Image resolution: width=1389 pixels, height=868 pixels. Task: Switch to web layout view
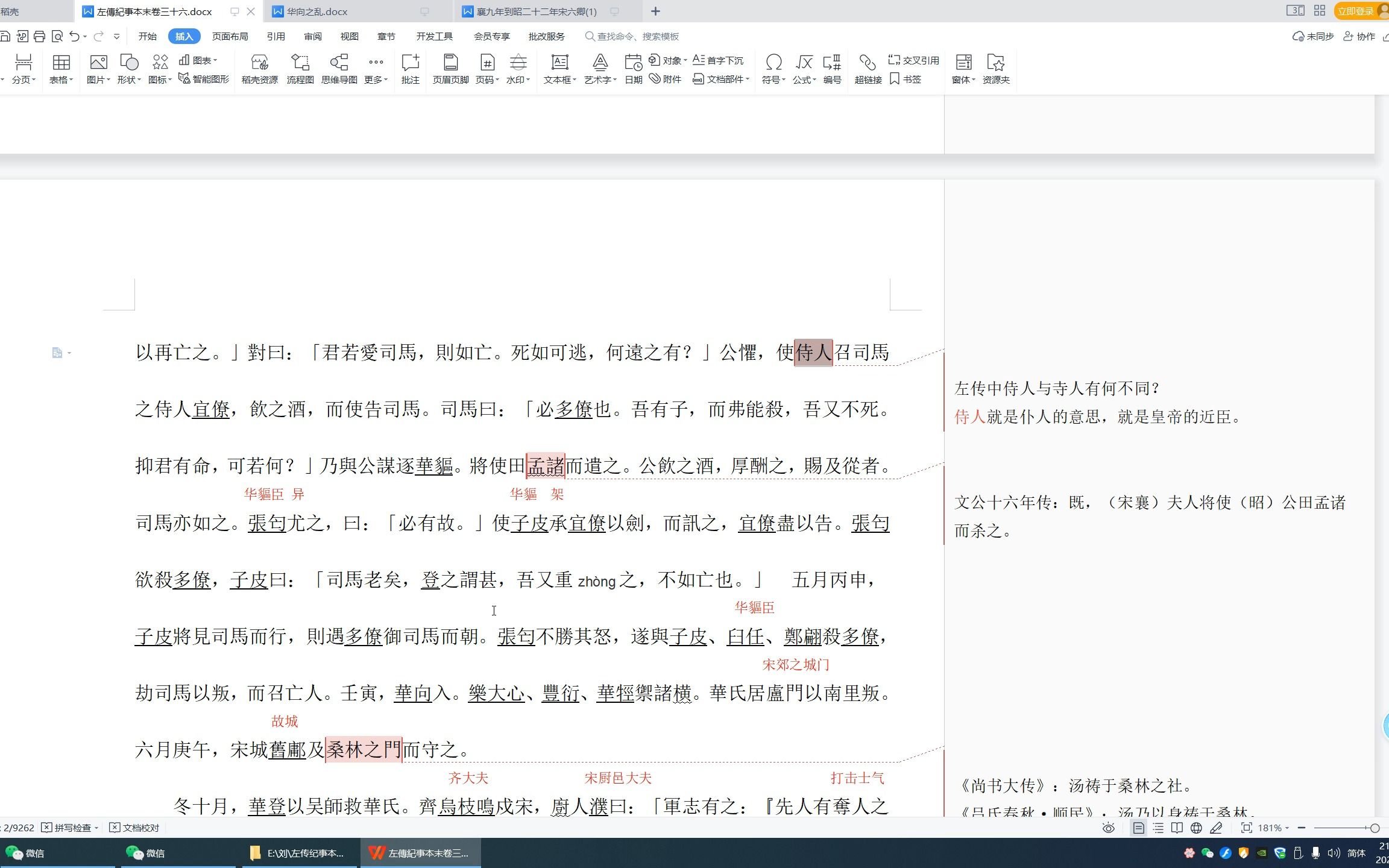click(1197, 828)
